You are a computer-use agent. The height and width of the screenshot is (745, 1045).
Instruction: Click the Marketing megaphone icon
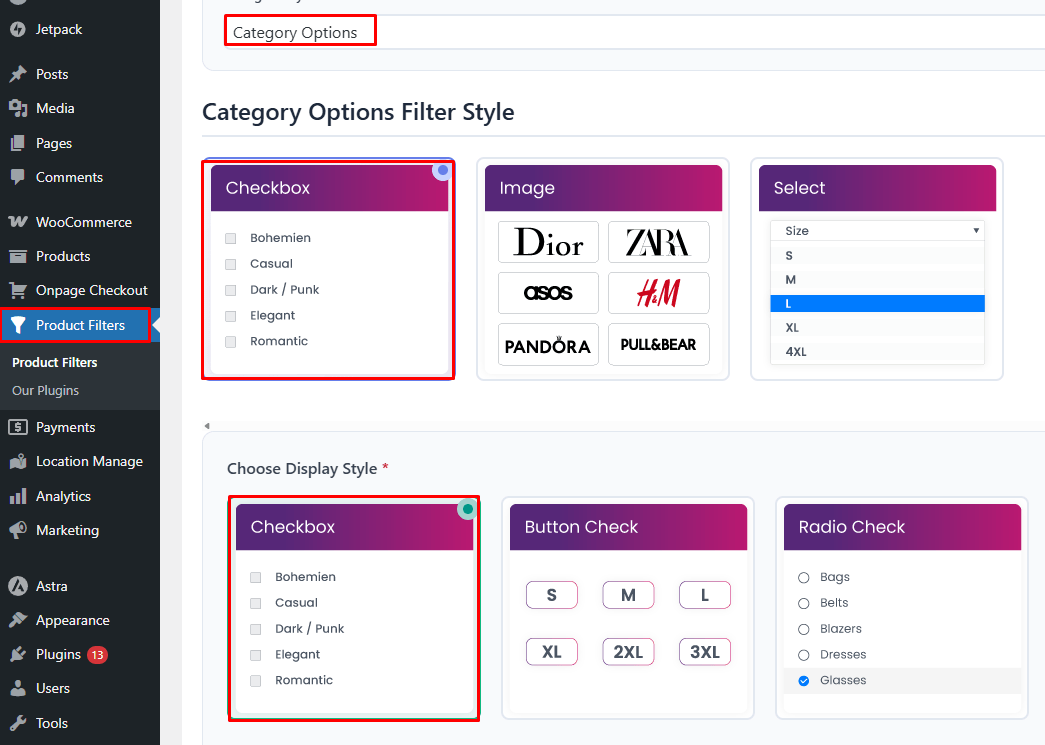[18, 530]
